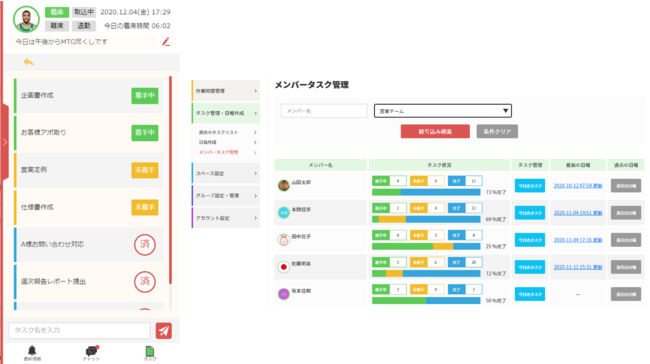The image size is (650, 364).
Task: Click 山田太郎's 73% progress bar
Action: coord(426,192)
